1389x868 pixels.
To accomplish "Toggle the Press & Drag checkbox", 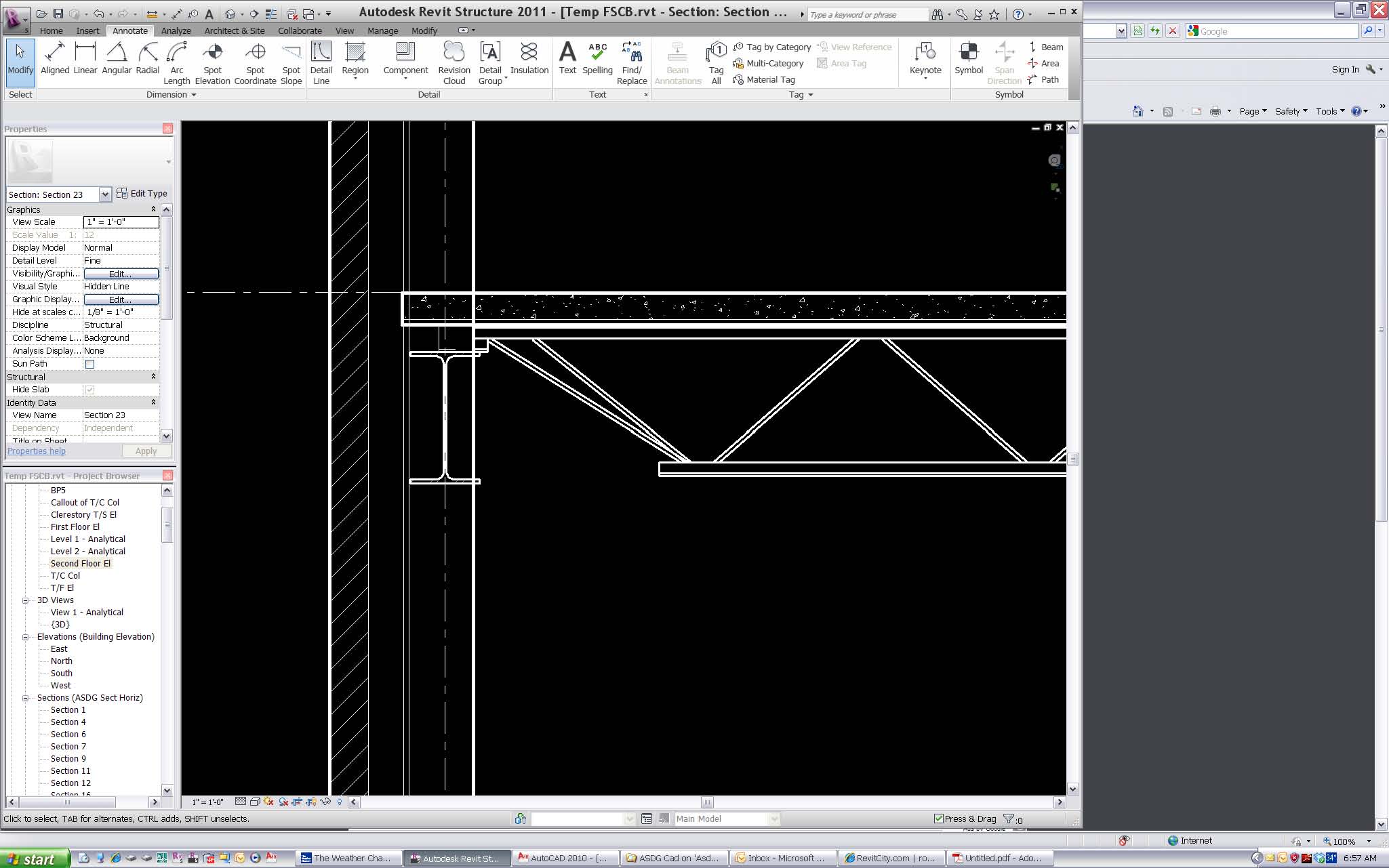I will tap(939, 819).
